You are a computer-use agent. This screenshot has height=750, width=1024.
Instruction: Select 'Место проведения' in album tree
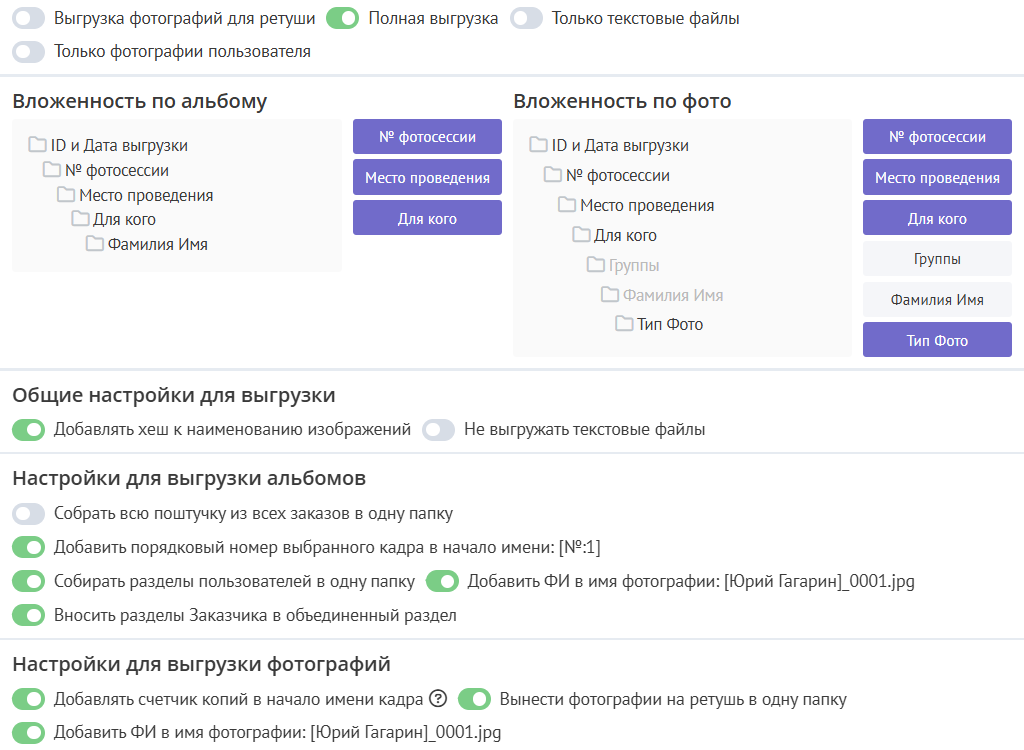146,195
